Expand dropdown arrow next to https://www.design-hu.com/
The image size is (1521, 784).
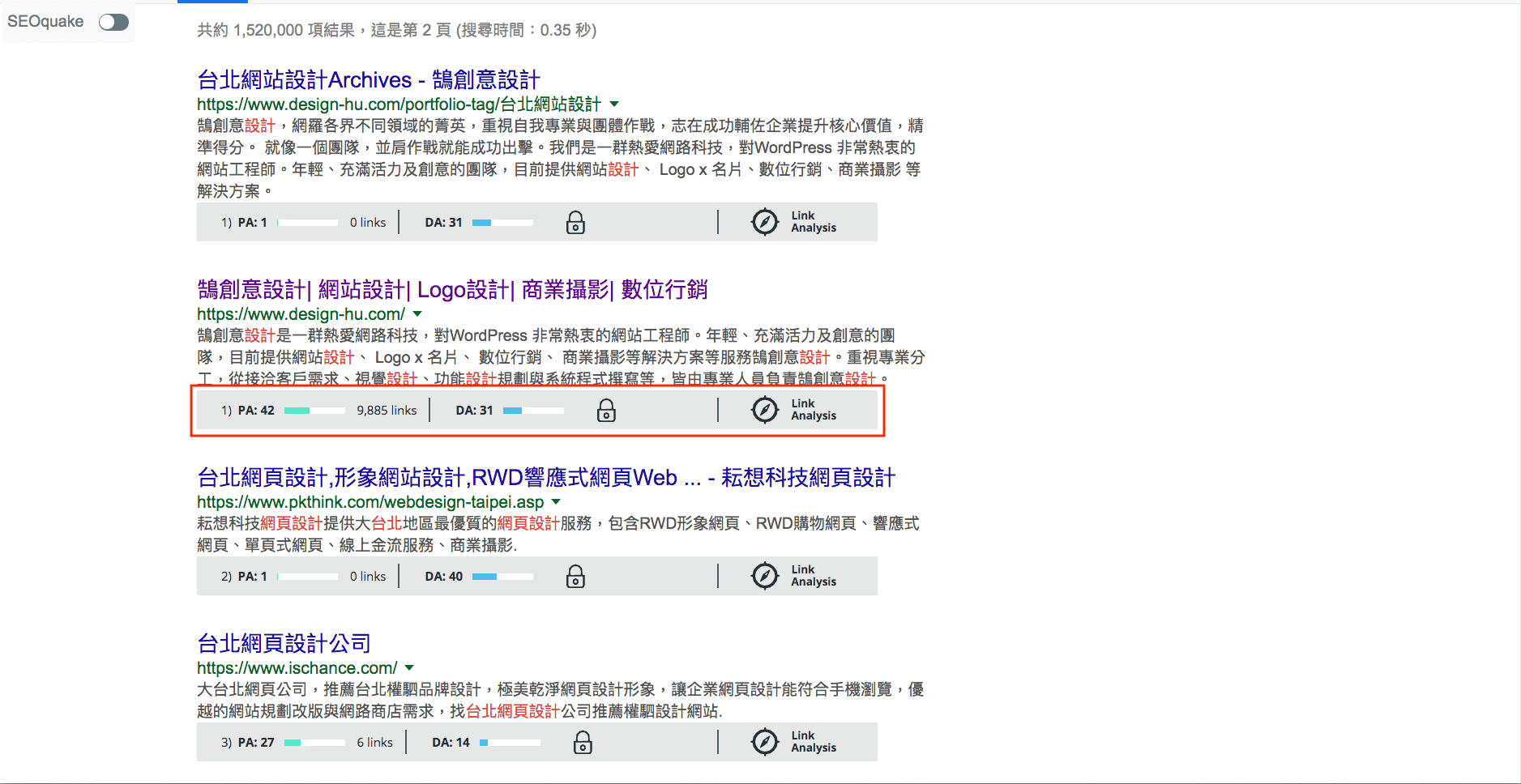[x=417, y=313]
